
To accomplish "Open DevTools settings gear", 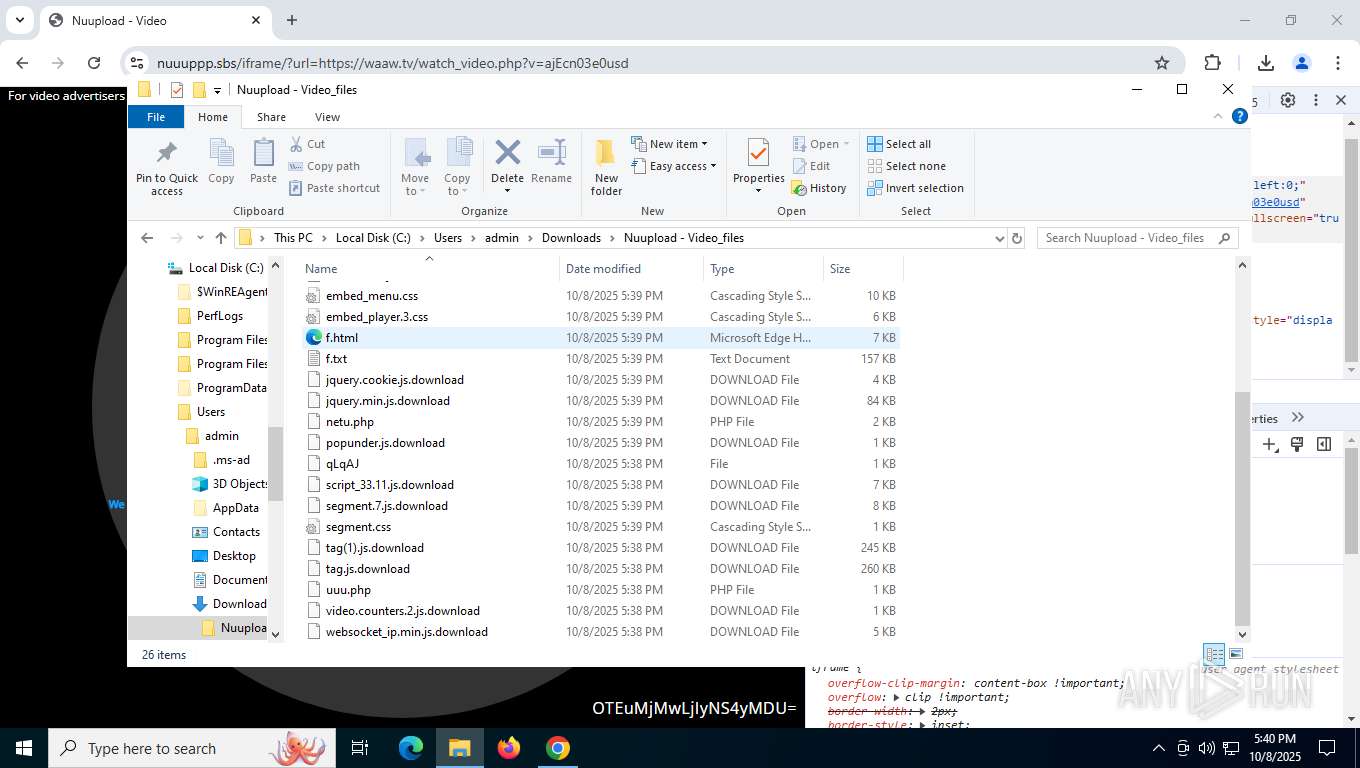I will (1288, 100).
